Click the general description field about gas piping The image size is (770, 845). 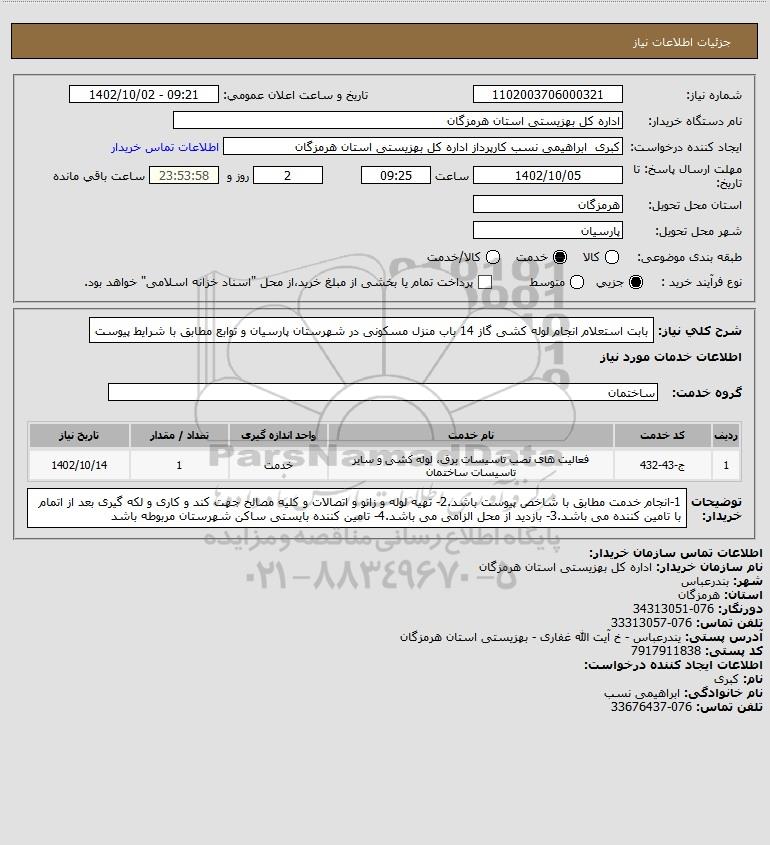point(371,330)
